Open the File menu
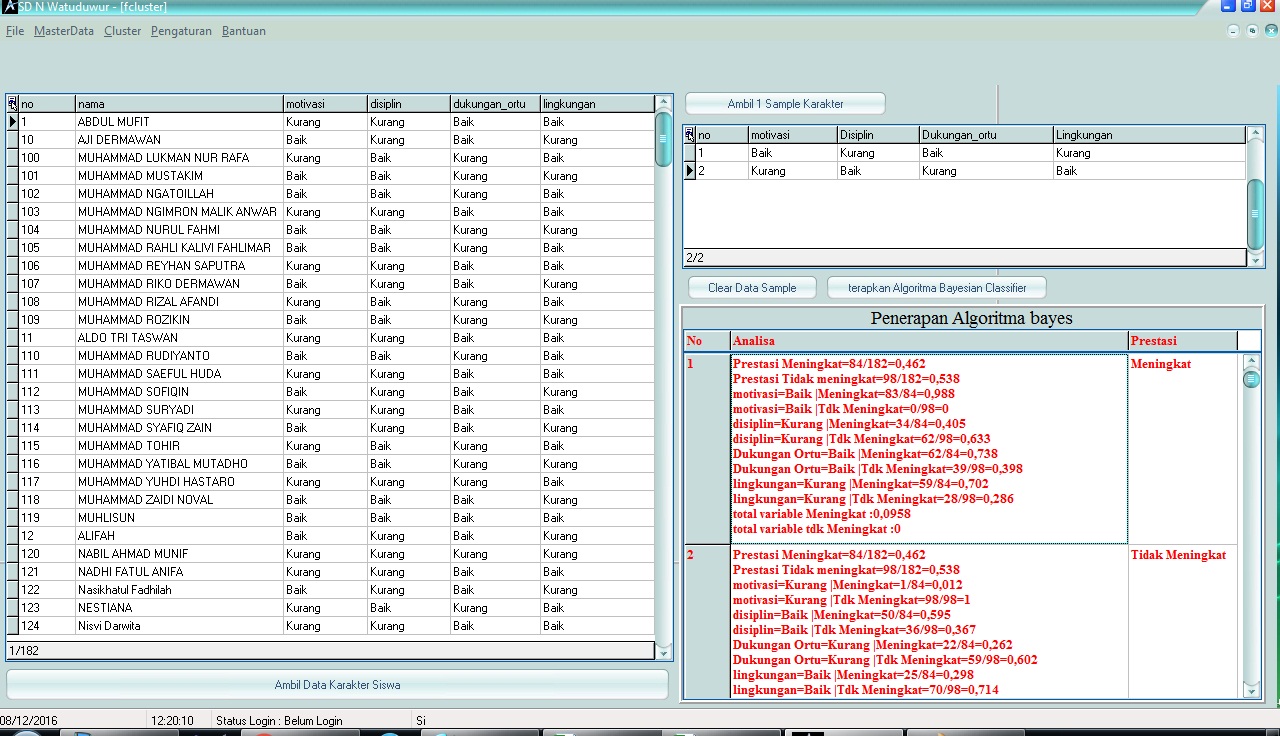The width and height of the screenshot is (1280, 736). [x=15, y=31]
